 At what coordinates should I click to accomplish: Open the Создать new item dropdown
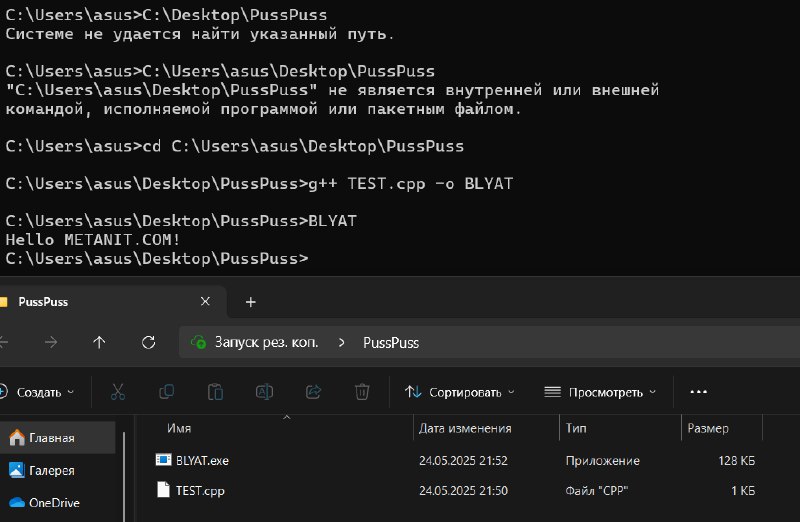tap(37, 392)
